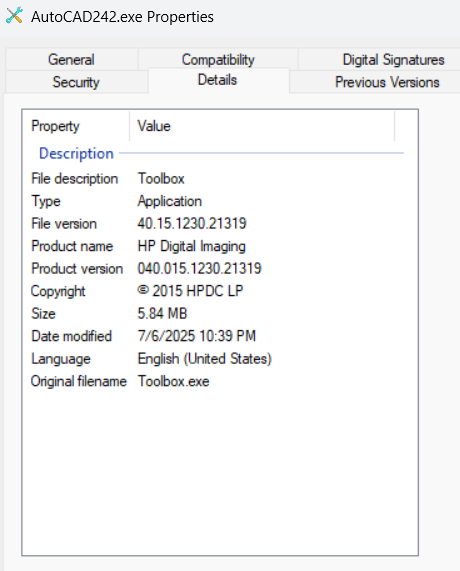Switch to the General tab

[71, 59]
